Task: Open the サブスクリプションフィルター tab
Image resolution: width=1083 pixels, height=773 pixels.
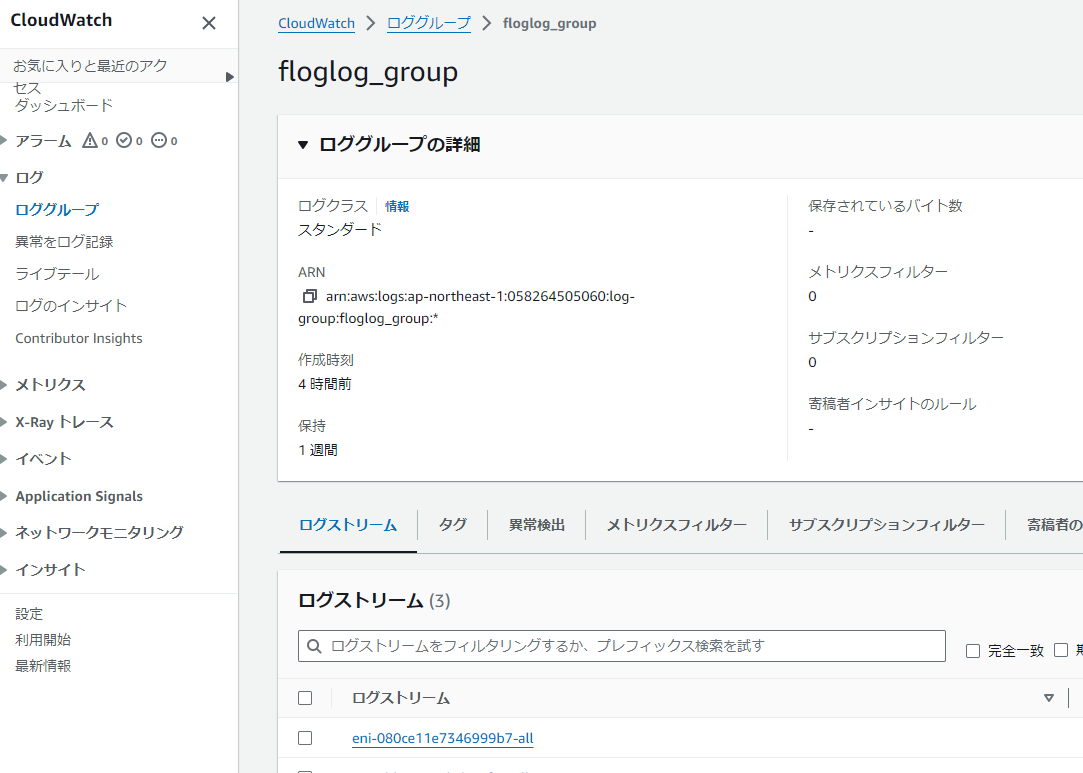Action: tap(887, 525)
